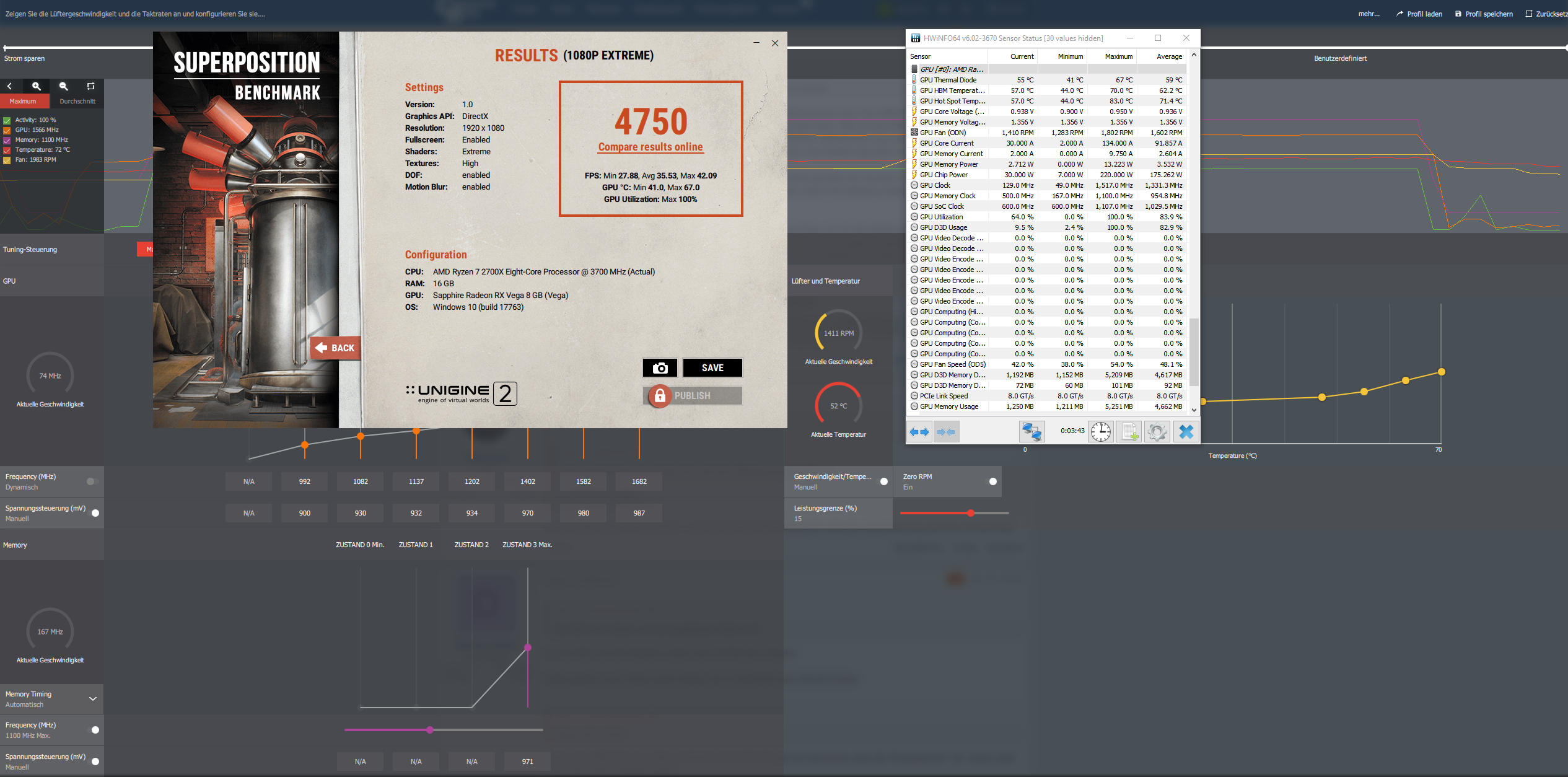The width and height of the screenshot is (1568, 777).
Task: Click HWiNFO logging start sheet icon
Action: [1129, 431]
